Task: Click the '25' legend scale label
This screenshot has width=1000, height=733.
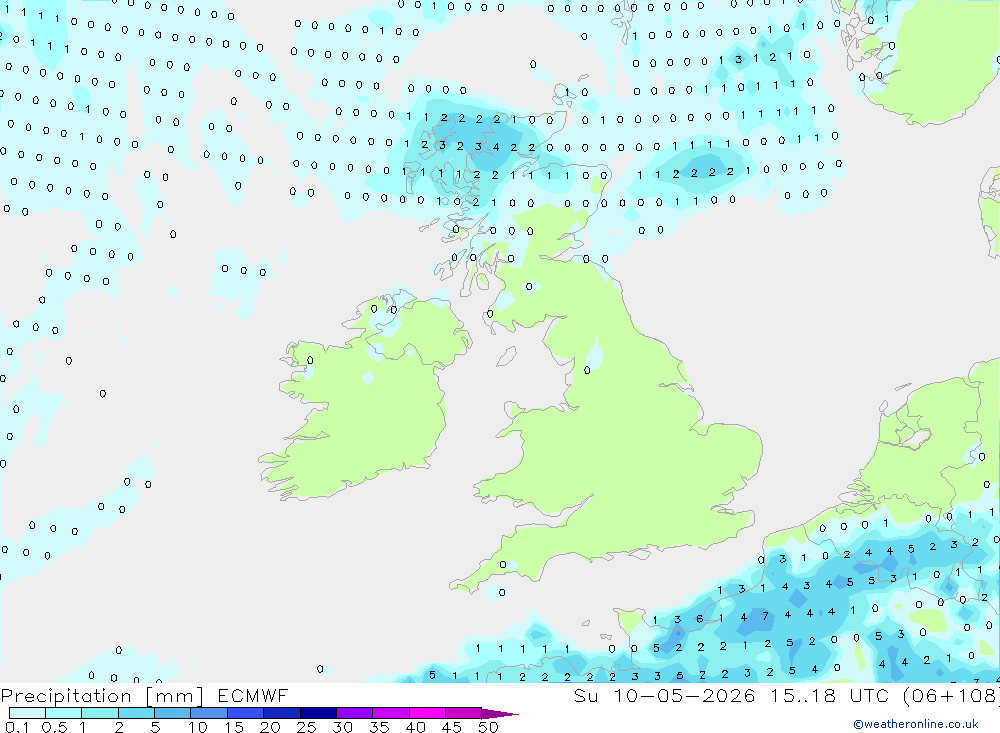Action: coord(306,727)
